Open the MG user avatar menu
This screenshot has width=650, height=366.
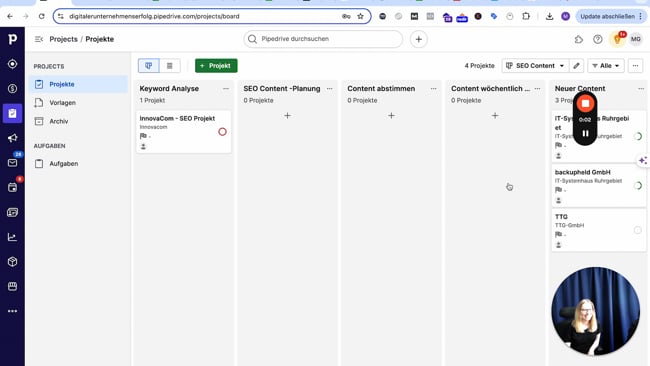(635, 39)
